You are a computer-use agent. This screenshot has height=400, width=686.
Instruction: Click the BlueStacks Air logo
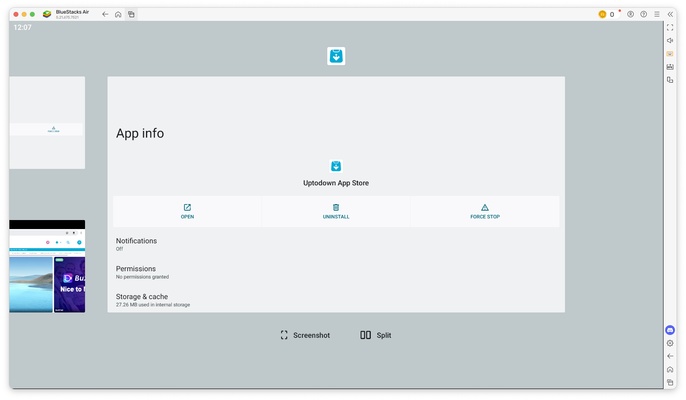click(47, 14)
